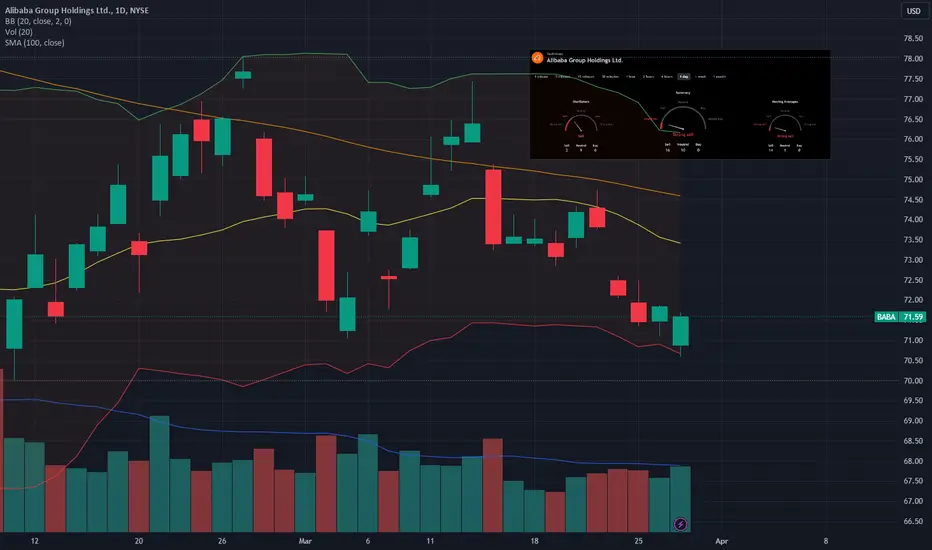Click the 70.00 price axis label
932x550 pixels.
pyautogui.click(x=913, y=381)
